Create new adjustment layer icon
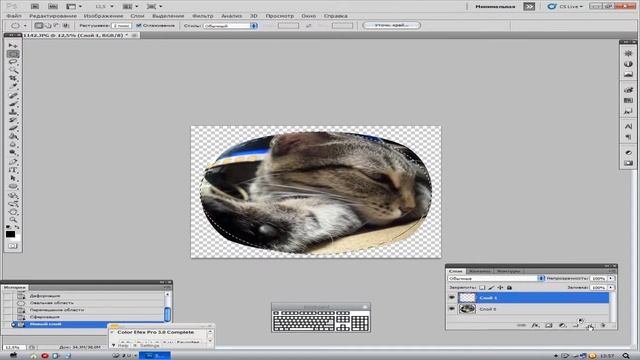The image size is (640, 360). point(562,325)
